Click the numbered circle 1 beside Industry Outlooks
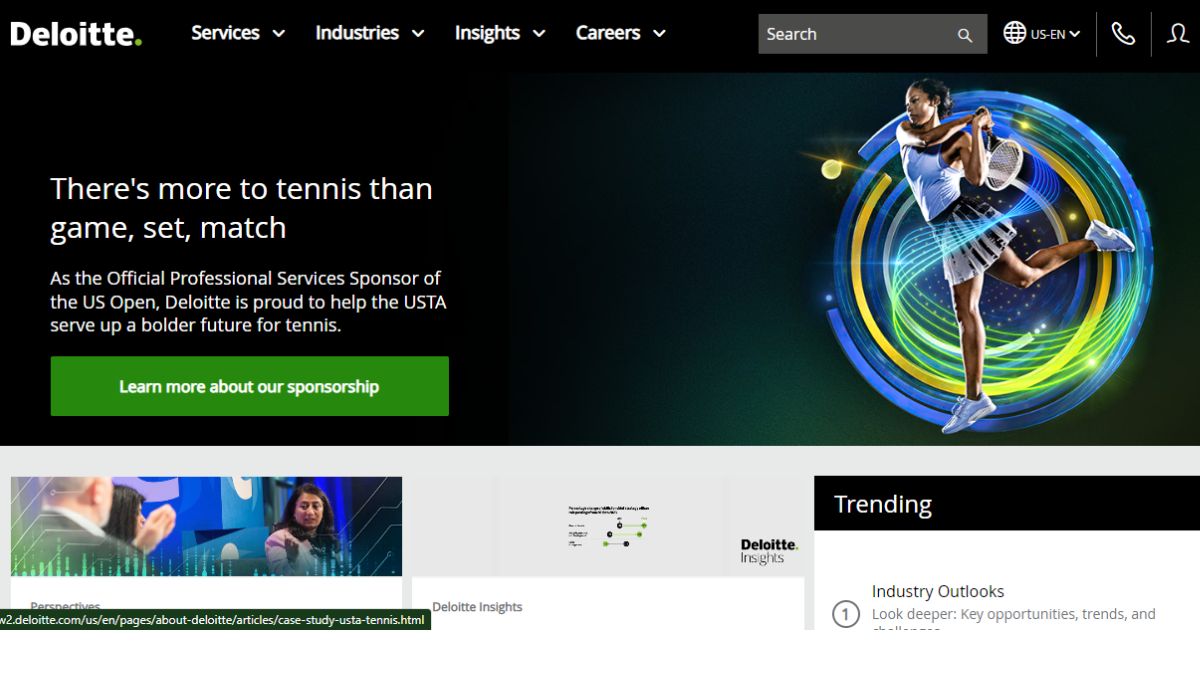The height and width of the screenshot is (700, 1200). coord(846,614)
